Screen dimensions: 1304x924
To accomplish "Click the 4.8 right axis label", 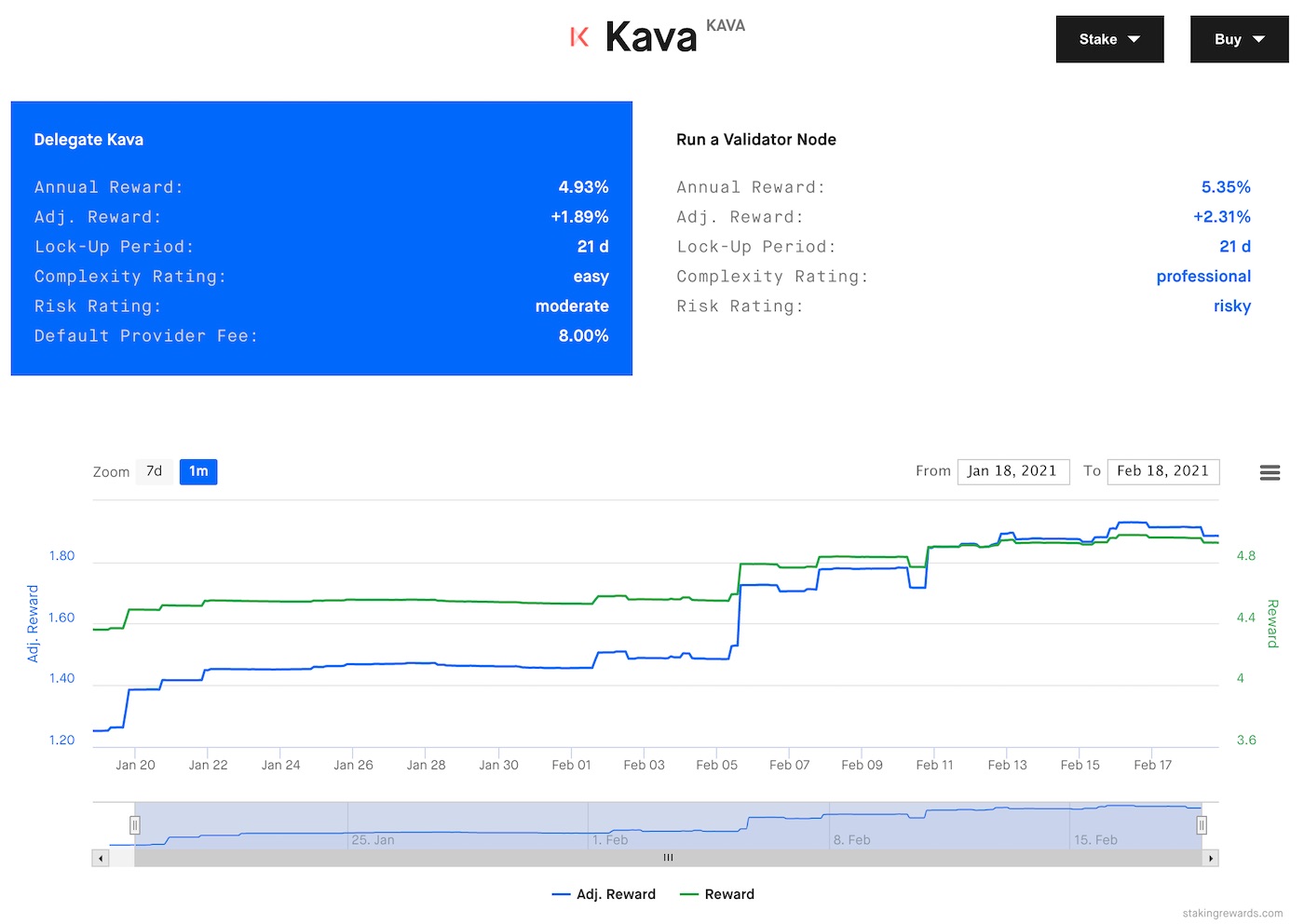I will click(1246, 556).
